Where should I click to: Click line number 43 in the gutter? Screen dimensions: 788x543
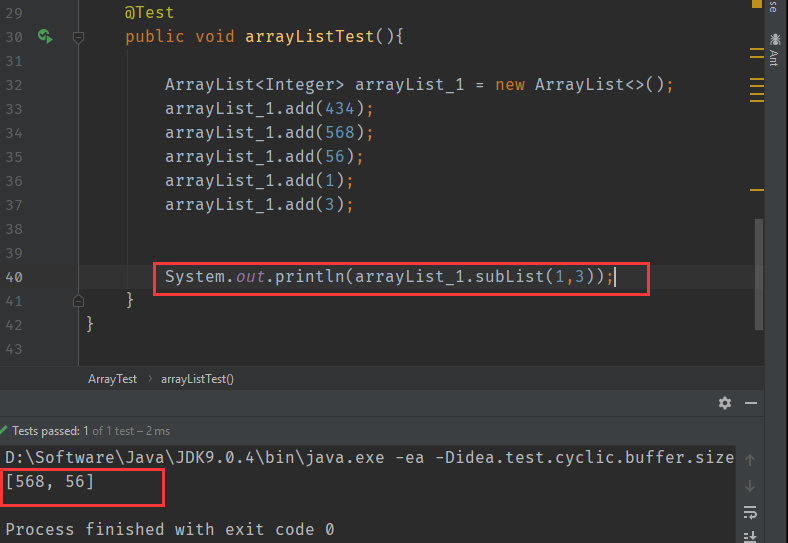tap(14, 349)
